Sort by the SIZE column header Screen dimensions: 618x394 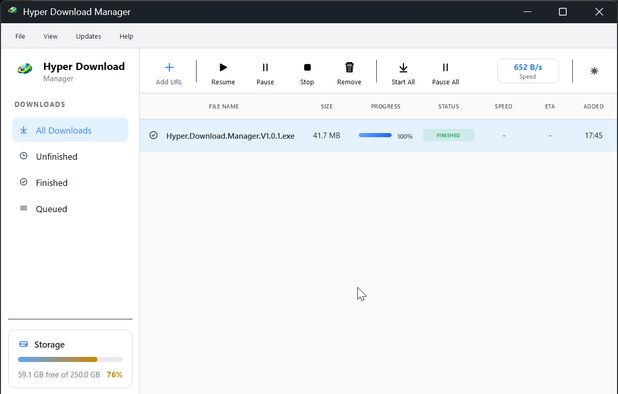(326, 106)
